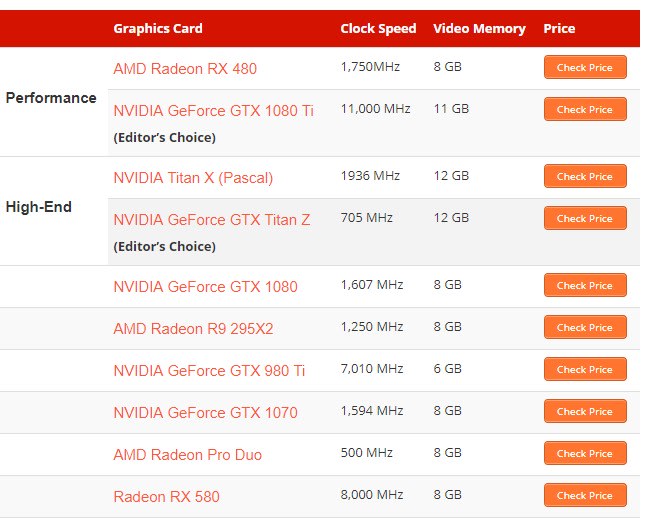The width and height of the screenshot is (645, 523).
Task: Check Price for GeForce GTX 1080
Action: pyautogui.click(x=585, y=285)
